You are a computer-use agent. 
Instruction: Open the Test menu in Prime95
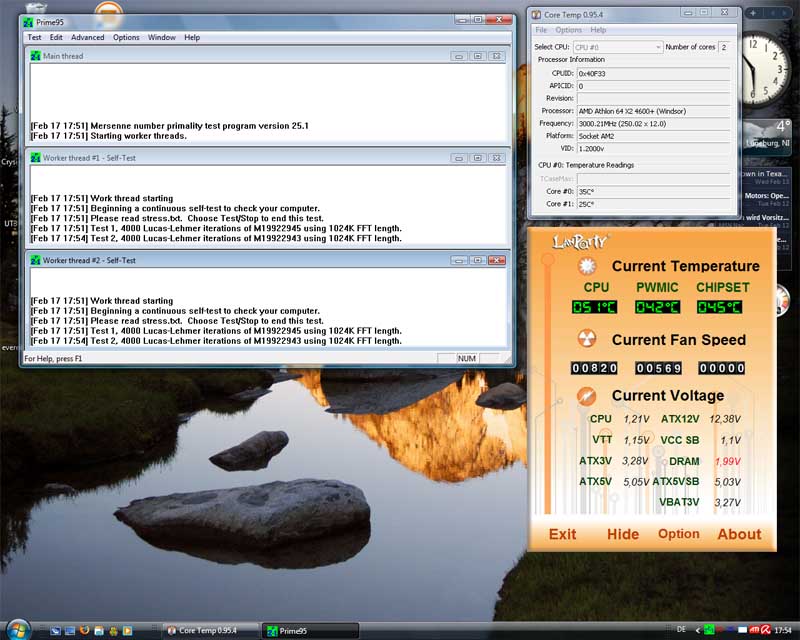tap(34, 37)
